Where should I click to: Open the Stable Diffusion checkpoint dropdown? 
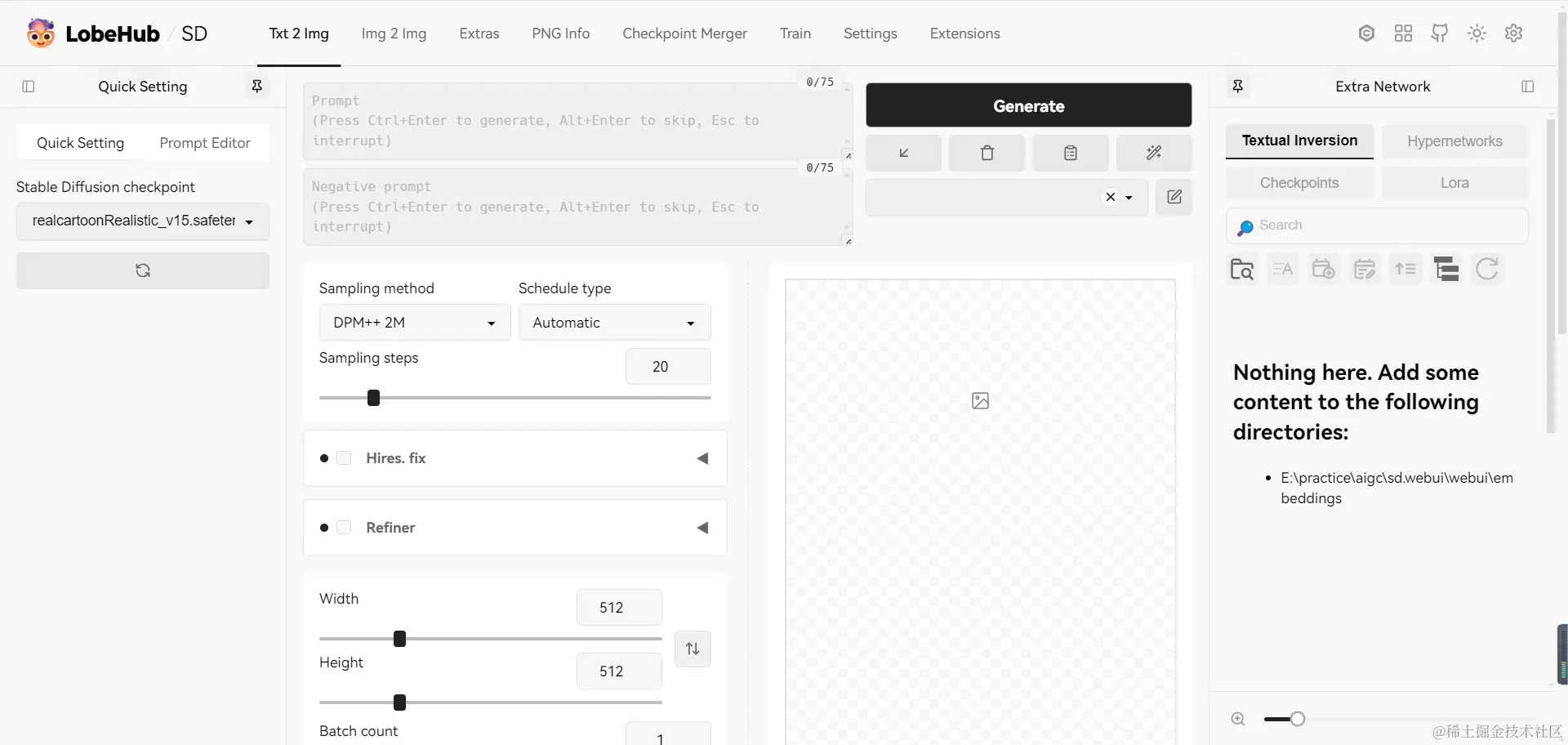[143, 221]
